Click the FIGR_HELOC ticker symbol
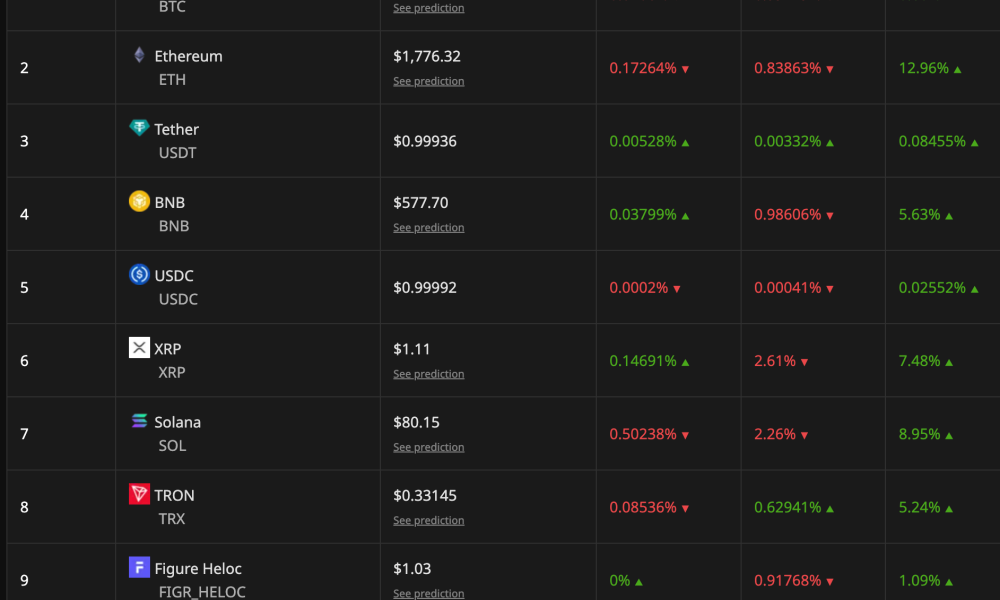 [202, 592]
